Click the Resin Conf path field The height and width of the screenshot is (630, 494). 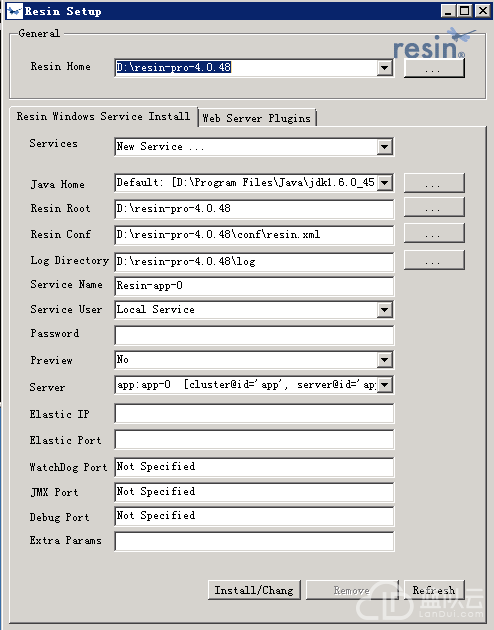click(254, 235)
